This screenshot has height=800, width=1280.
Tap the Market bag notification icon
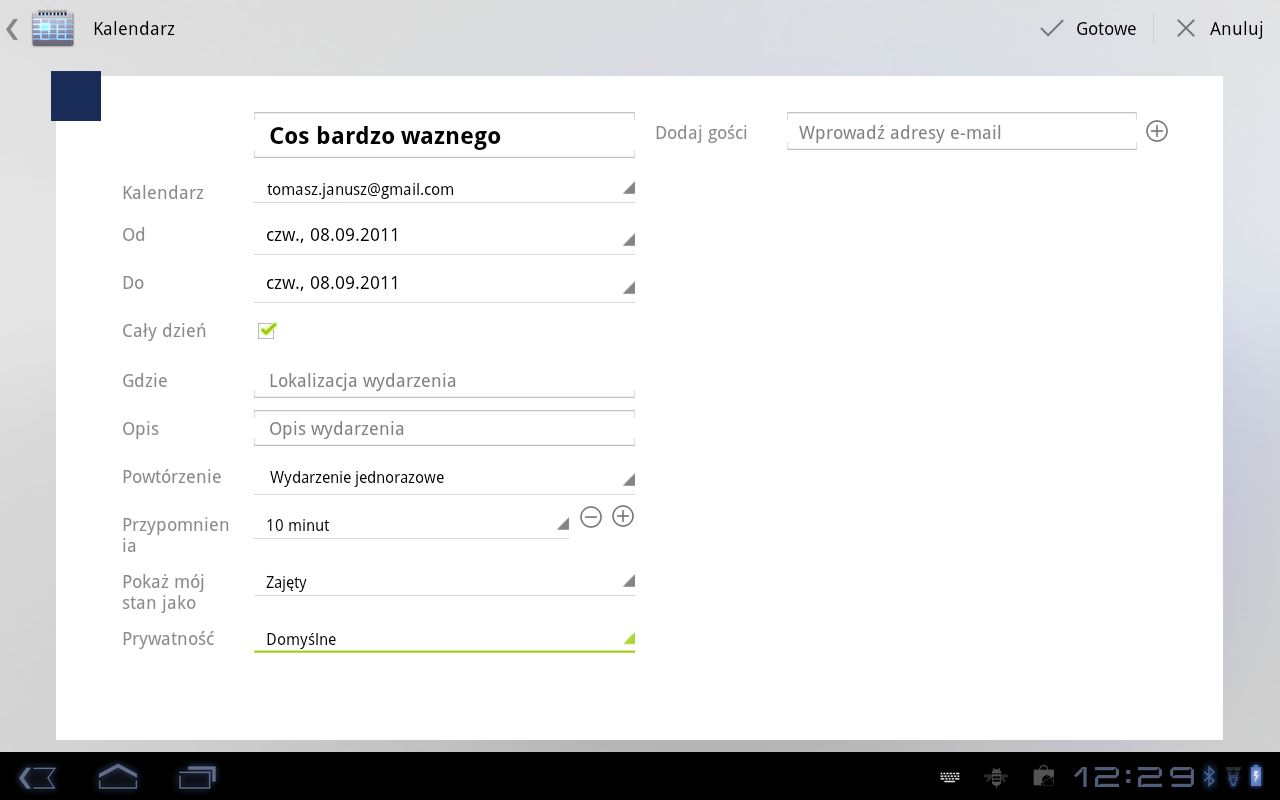point(1043,777)
